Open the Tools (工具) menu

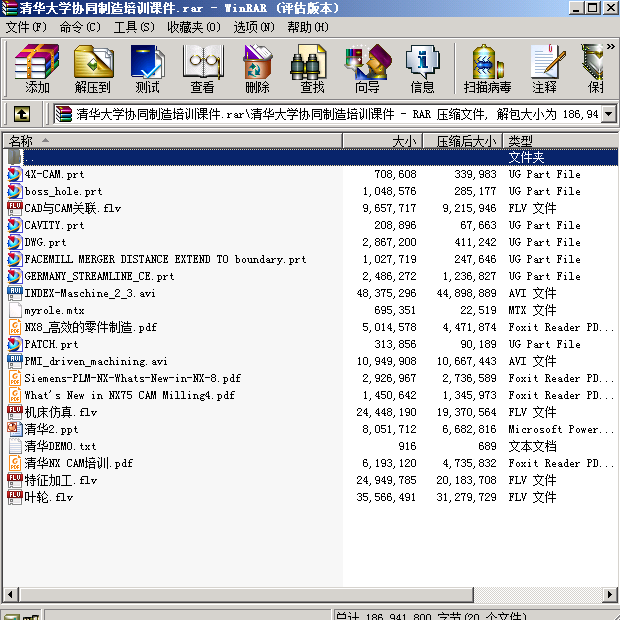134,27
